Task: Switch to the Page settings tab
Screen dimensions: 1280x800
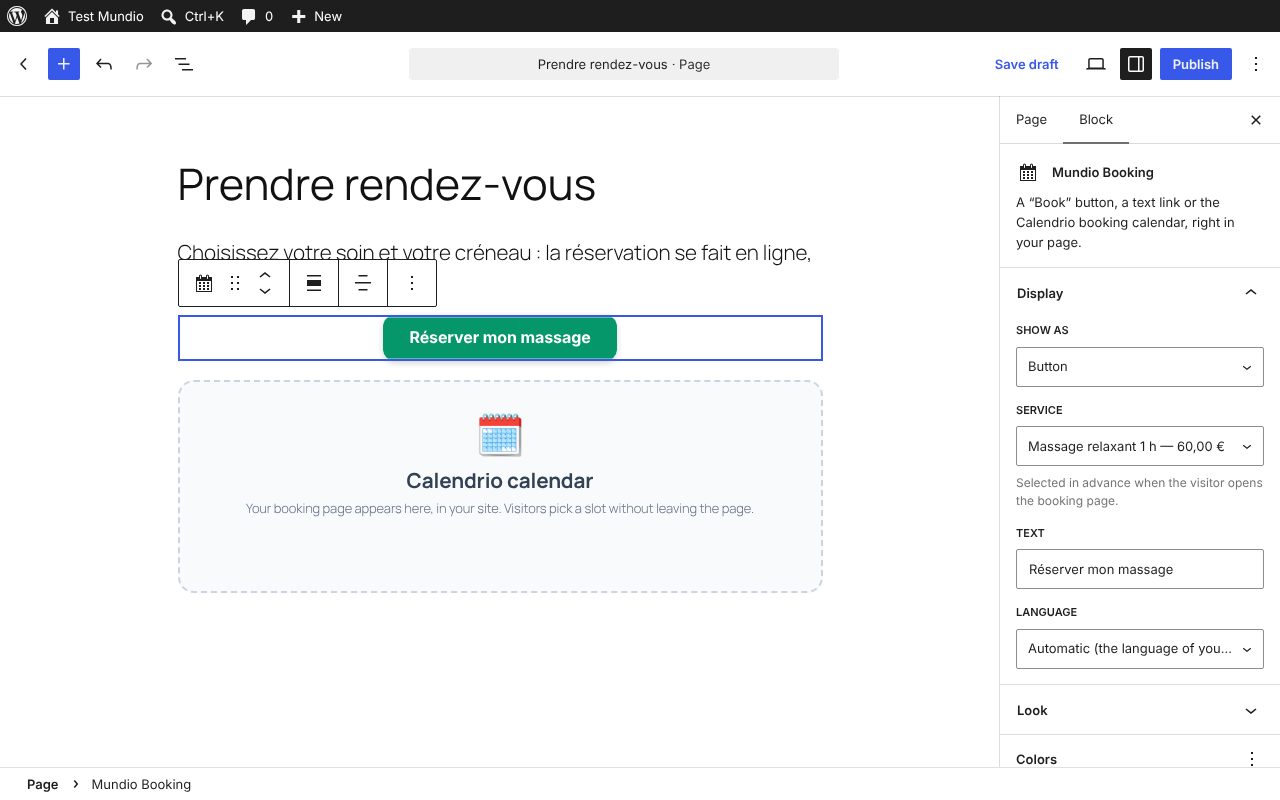Action: tap(1031, 120)
